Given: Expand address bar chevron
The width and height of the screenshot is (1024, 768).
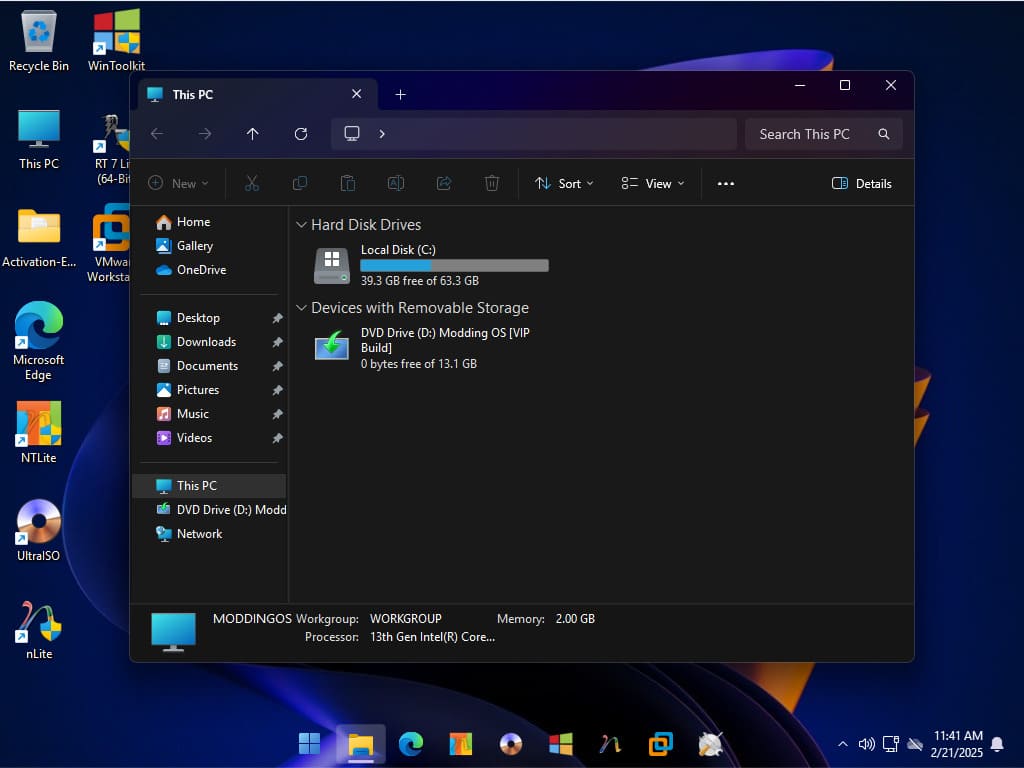Looking at the screenshot, I should [382, 134].
